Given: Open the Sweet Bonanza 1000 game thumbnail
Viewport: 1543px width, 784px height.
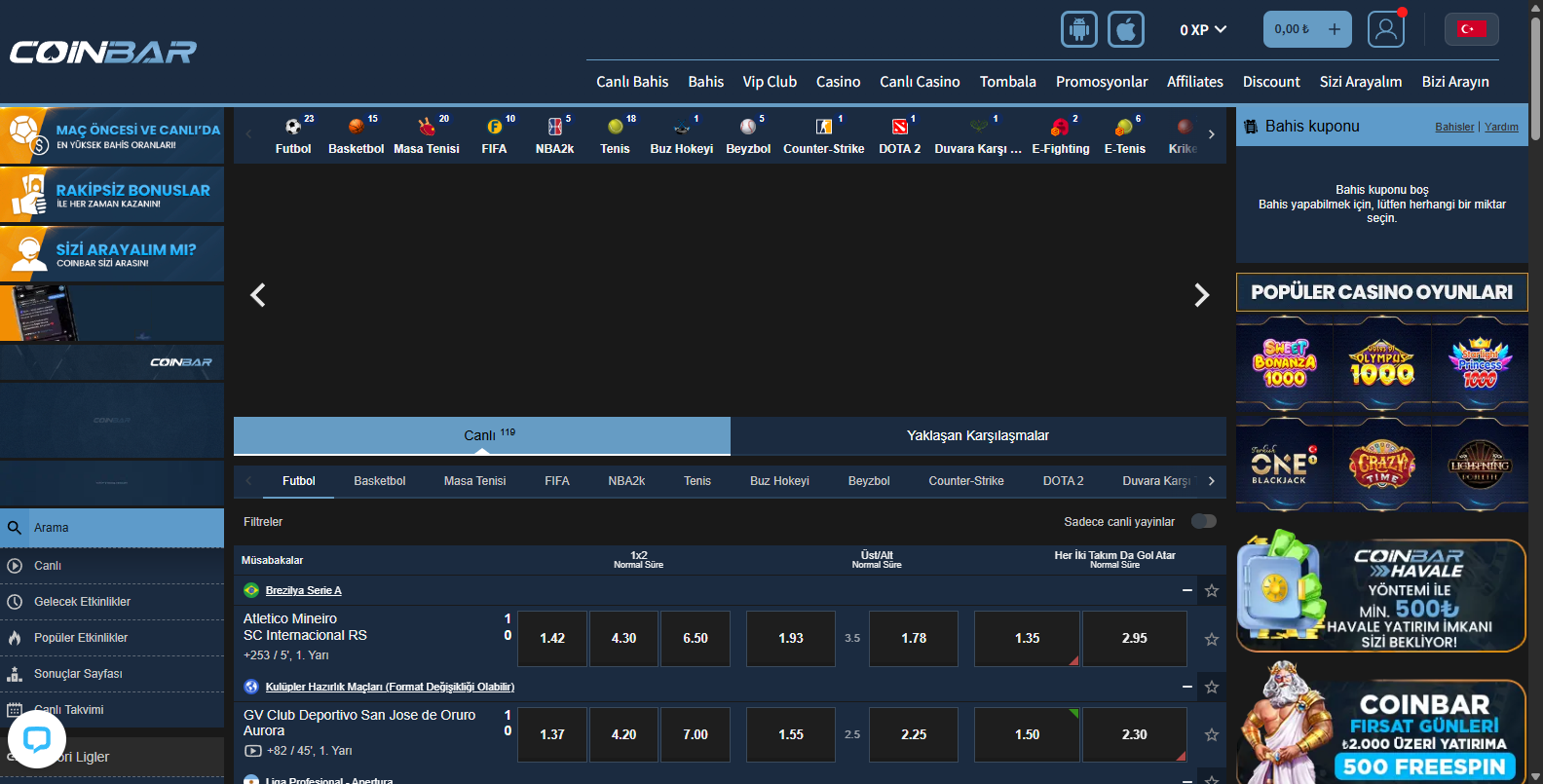Looking at the screenshot, I should tap(1285, 364).
